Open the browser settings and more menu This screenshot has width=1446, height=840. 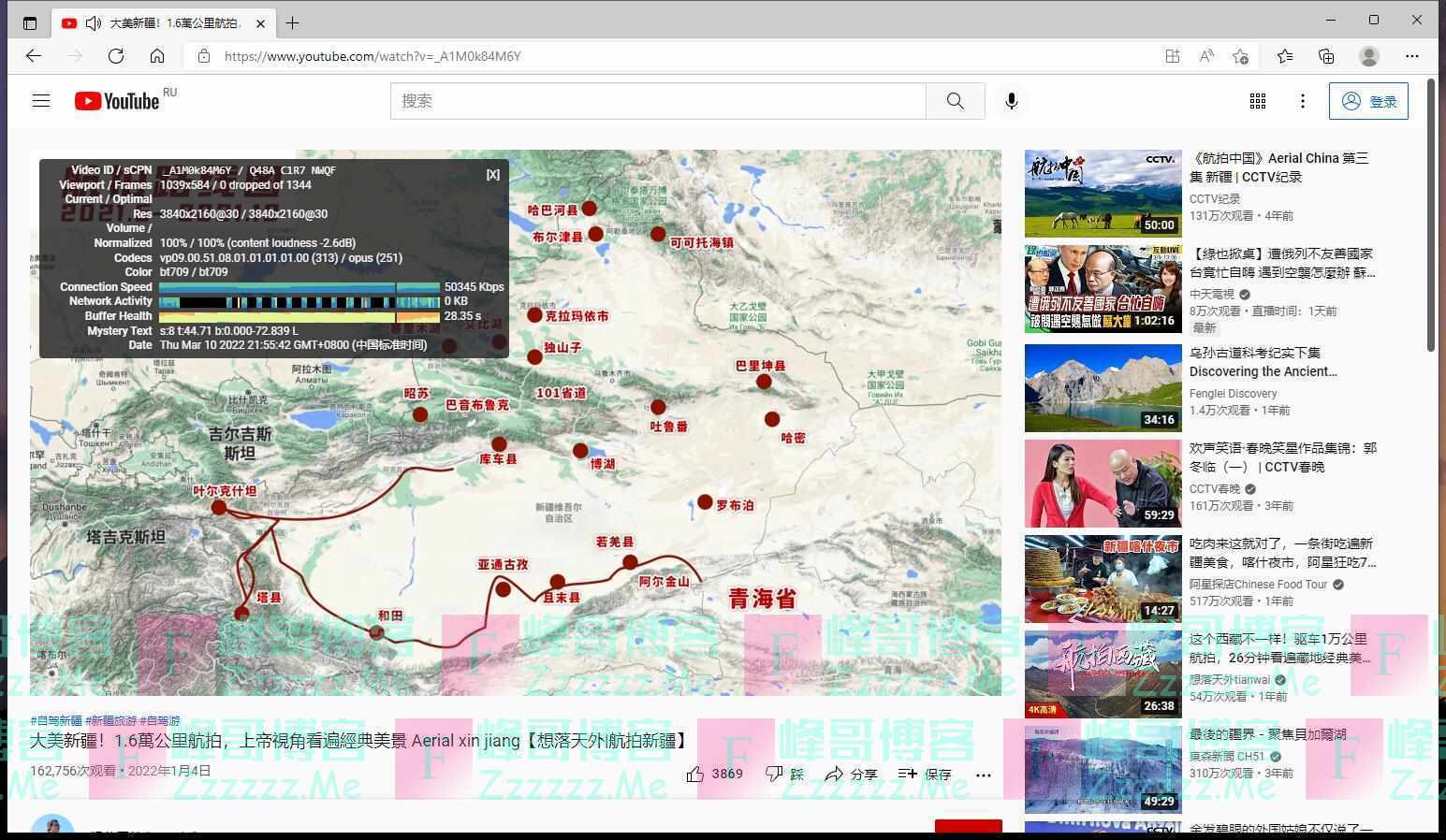coord(1411,56)
